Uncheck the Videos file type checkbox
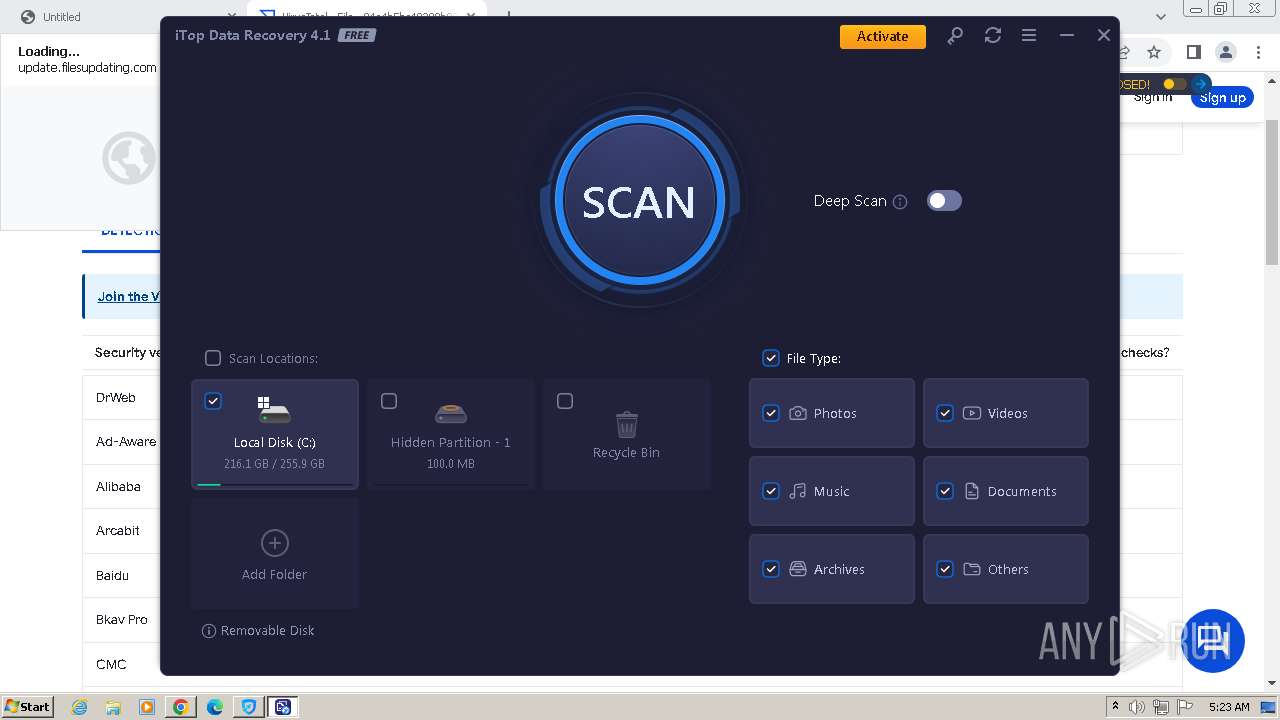The height and width of the screenshot is (720, 1280). tap(945, 413)
